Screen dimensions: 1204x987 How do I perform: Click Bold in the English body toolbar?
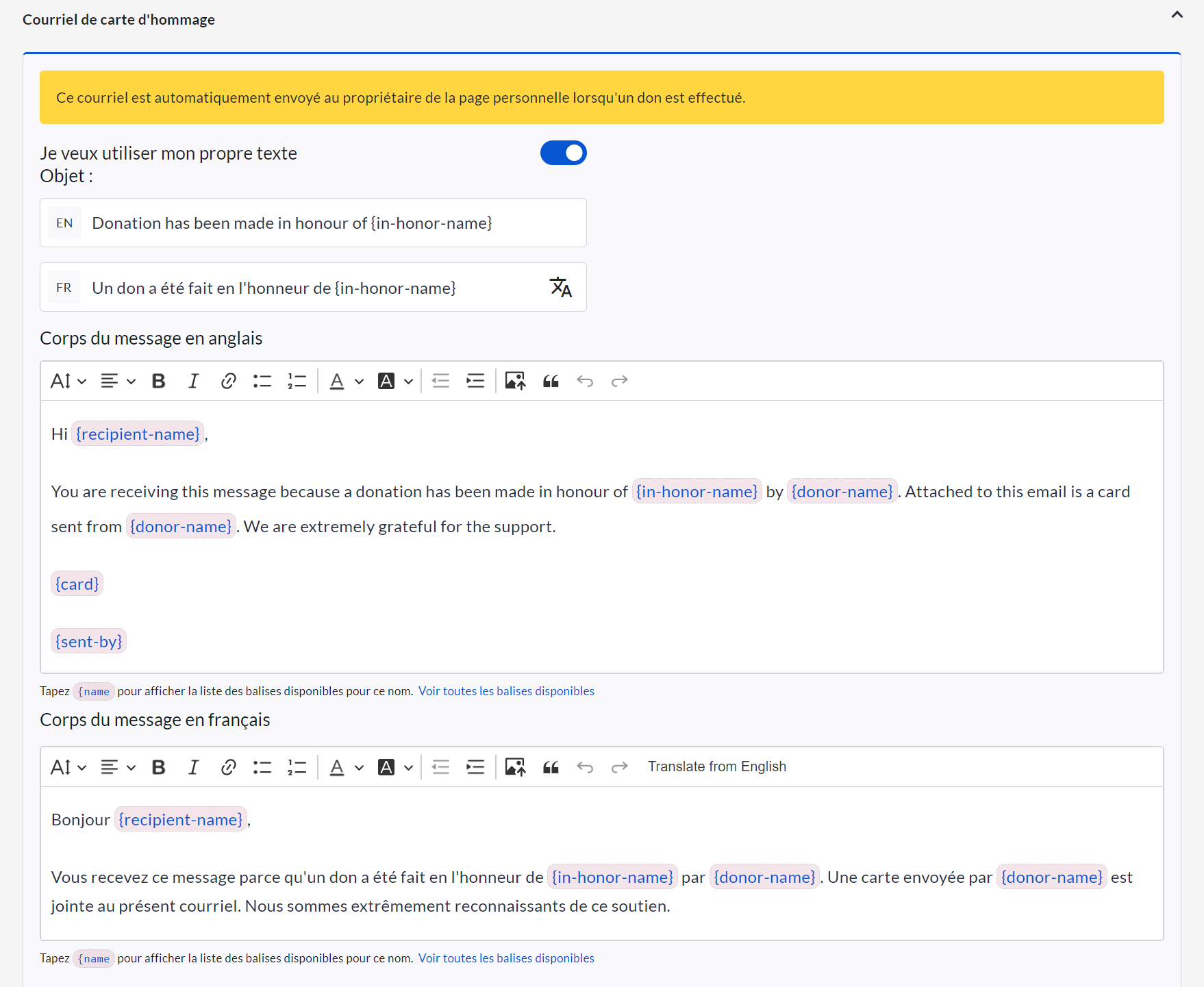point(158,381)
